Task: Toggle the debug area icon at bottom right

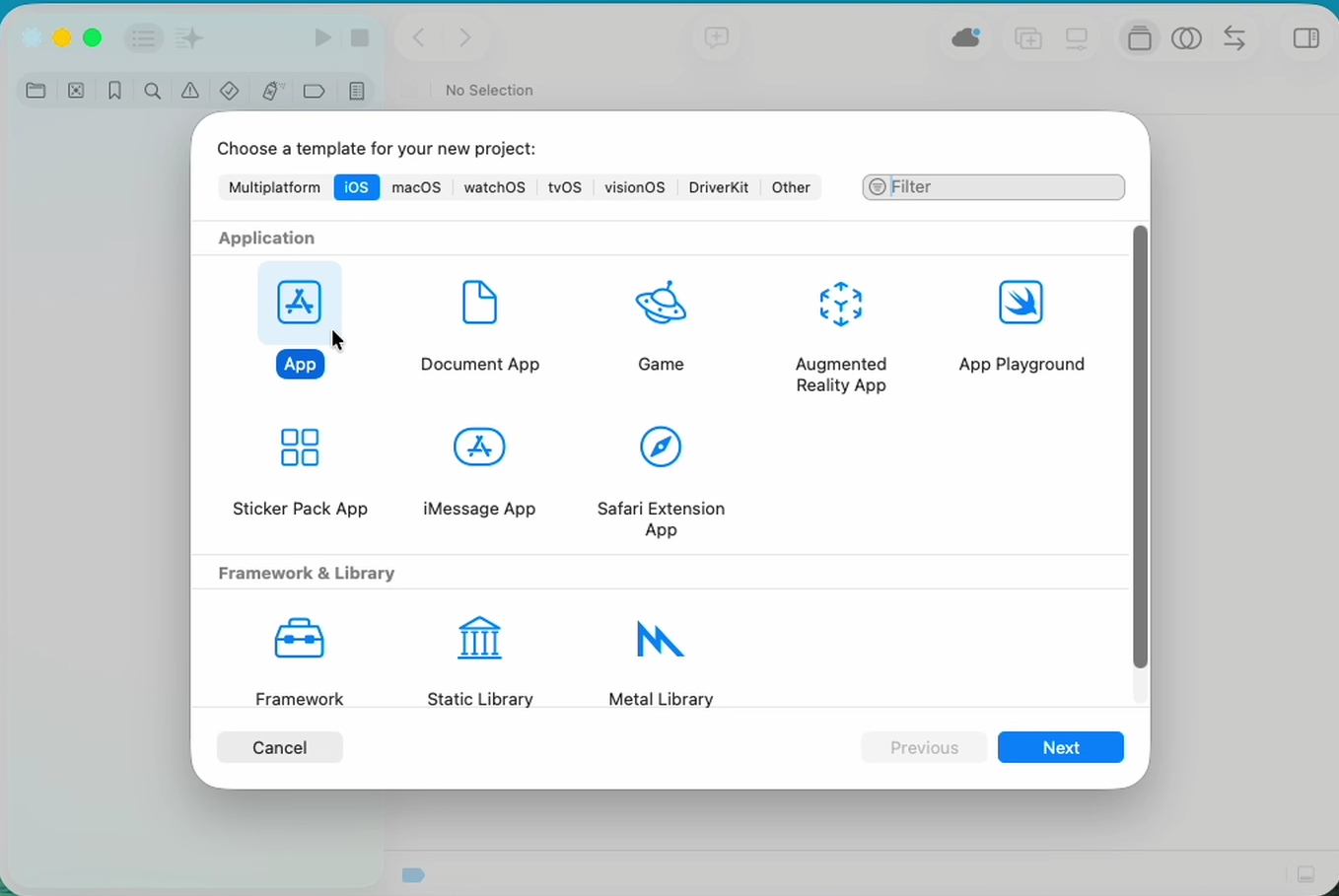Action: [1305, 874]
